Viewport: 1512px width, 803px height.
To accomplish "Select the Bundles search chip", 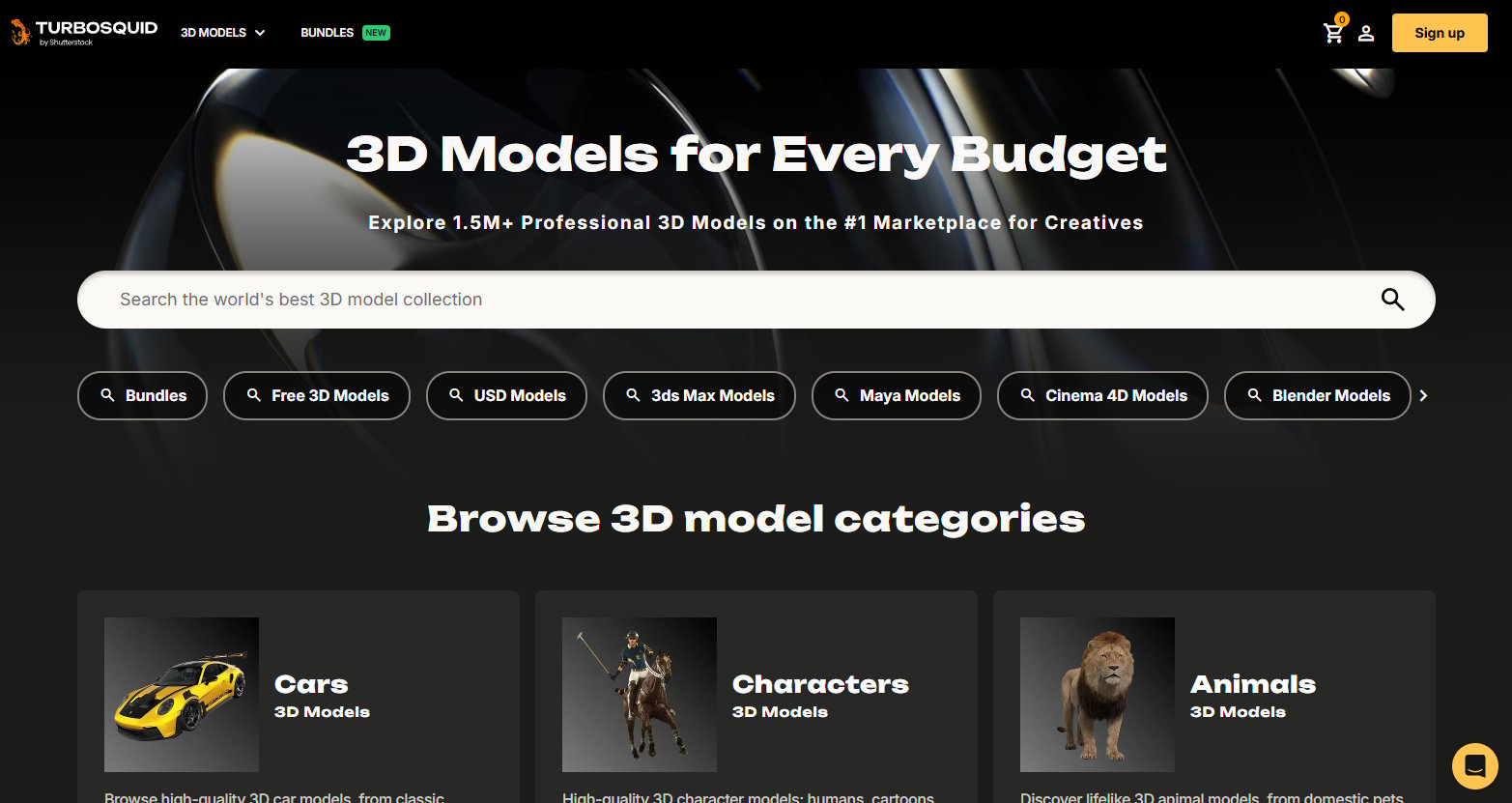I will [x=142, y=395].
